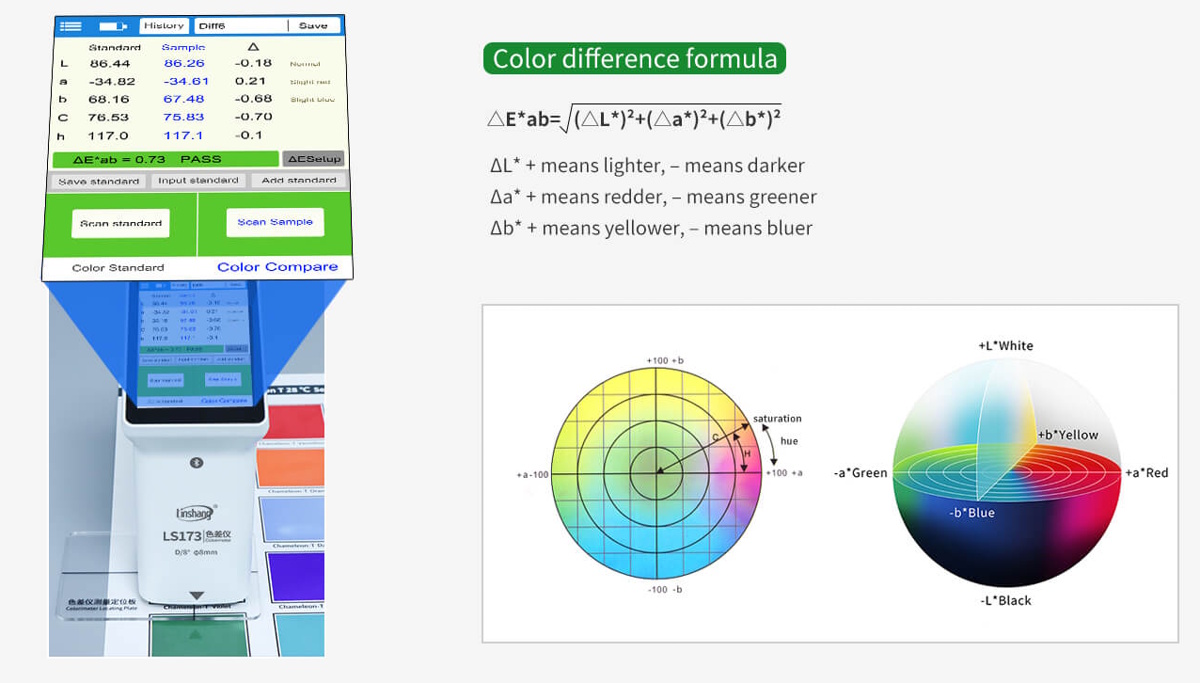The image size is (1200, 683).
Task: Click the black triangle marker on the colorimeter
Action: point(197,596)
